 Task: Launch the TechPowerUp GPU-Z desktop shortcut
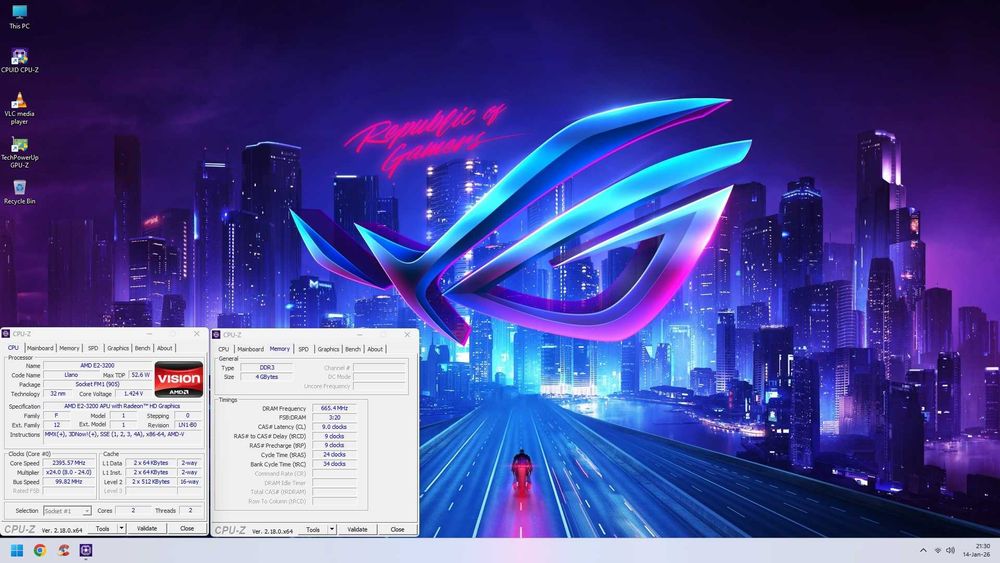[x=19, y=152]
